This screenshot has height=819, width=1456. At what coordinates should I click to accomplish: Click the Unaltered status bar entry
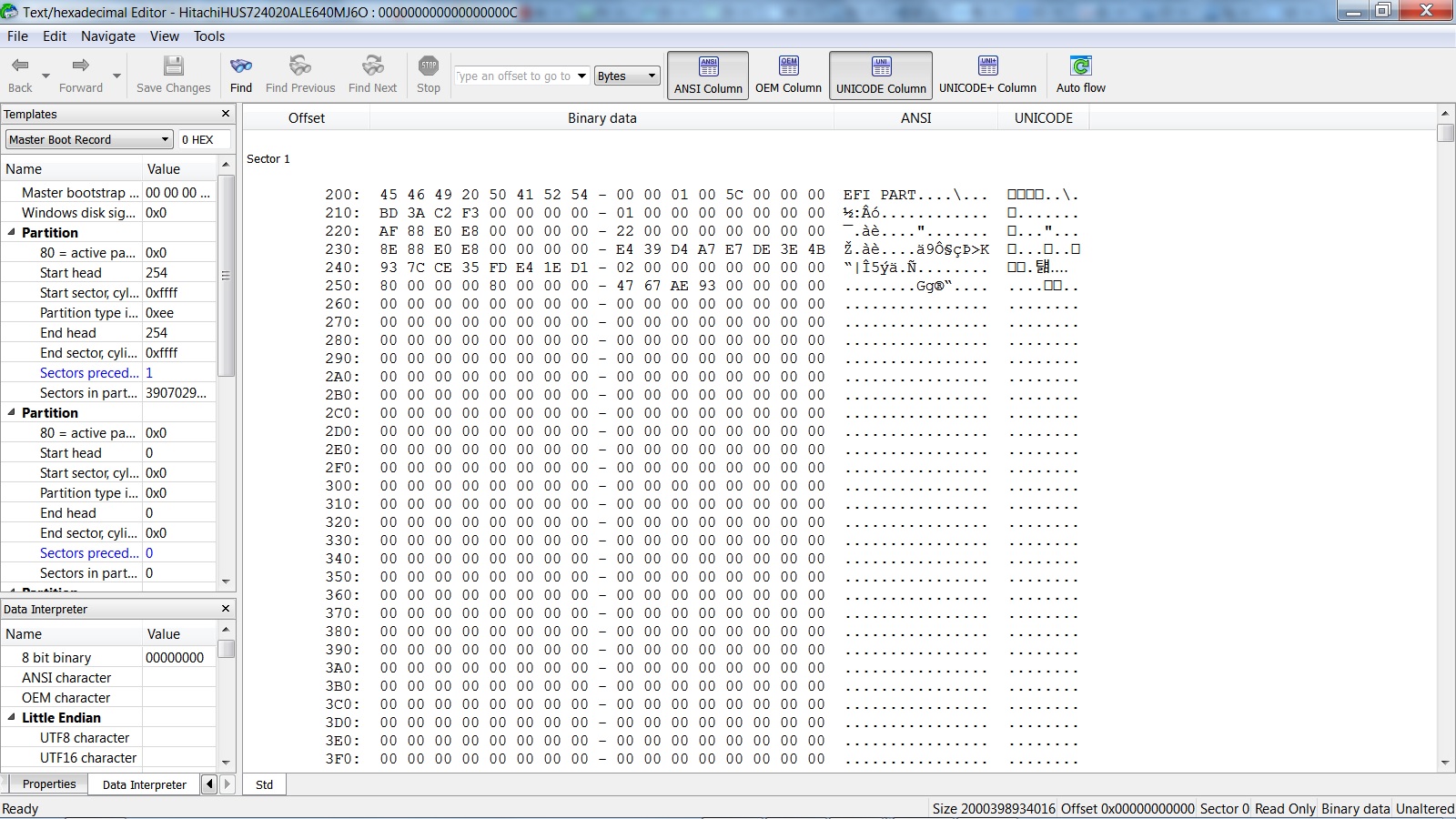pos(1424,808)
